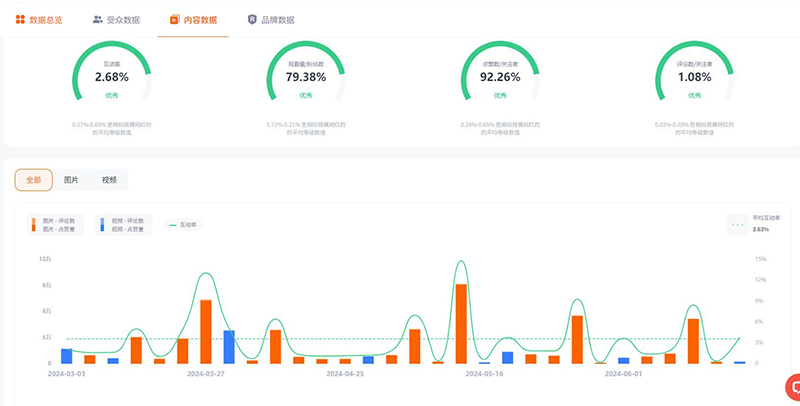
Task: Go to the 品牌数据 tab
Action: [x=277, y=19]
